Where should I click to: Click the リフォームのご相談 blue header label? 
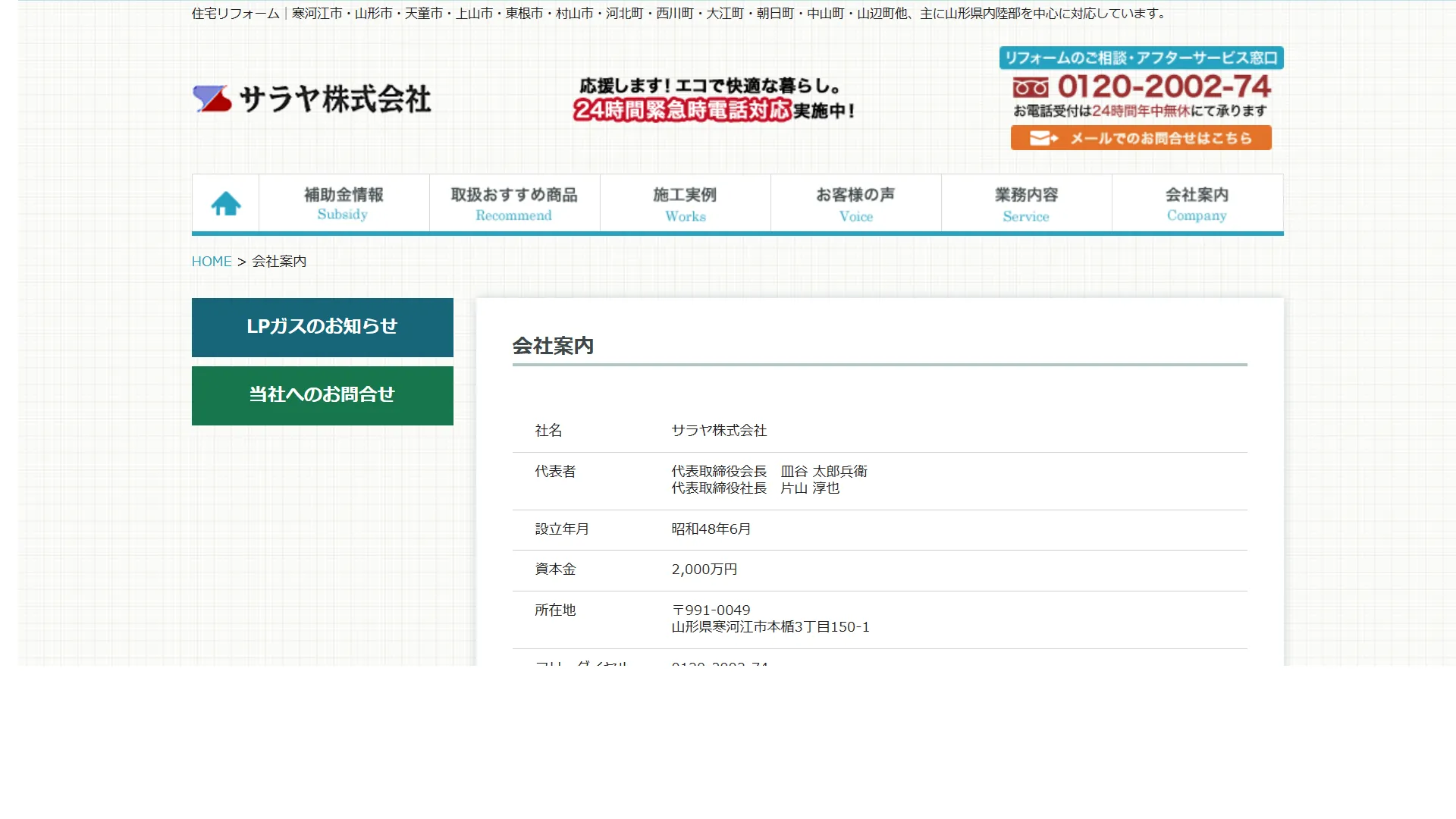coord(1141,58)
